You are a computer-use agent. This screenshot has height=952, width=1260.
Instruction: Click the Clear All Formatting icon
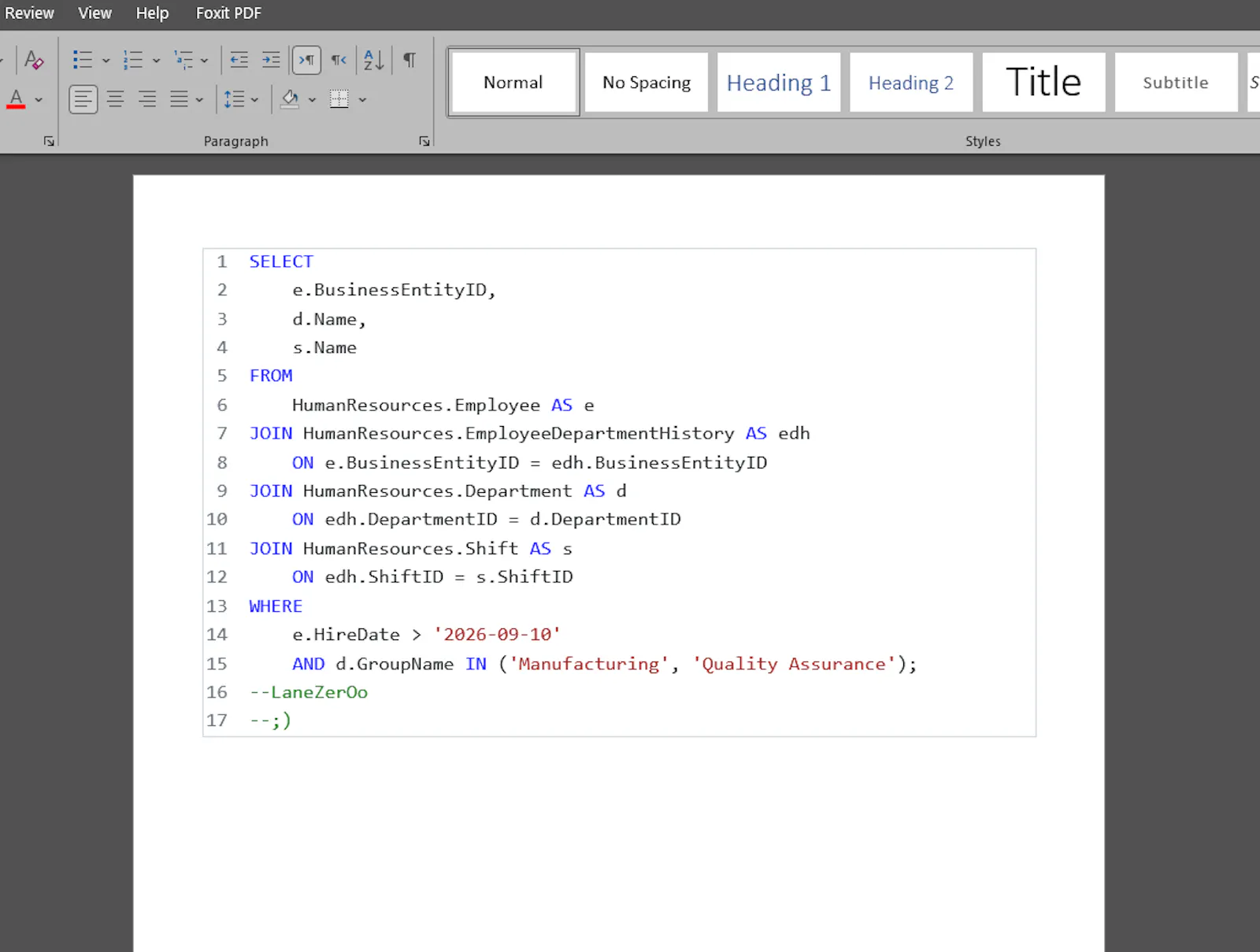pyautogui.click(x=34, y=60)
